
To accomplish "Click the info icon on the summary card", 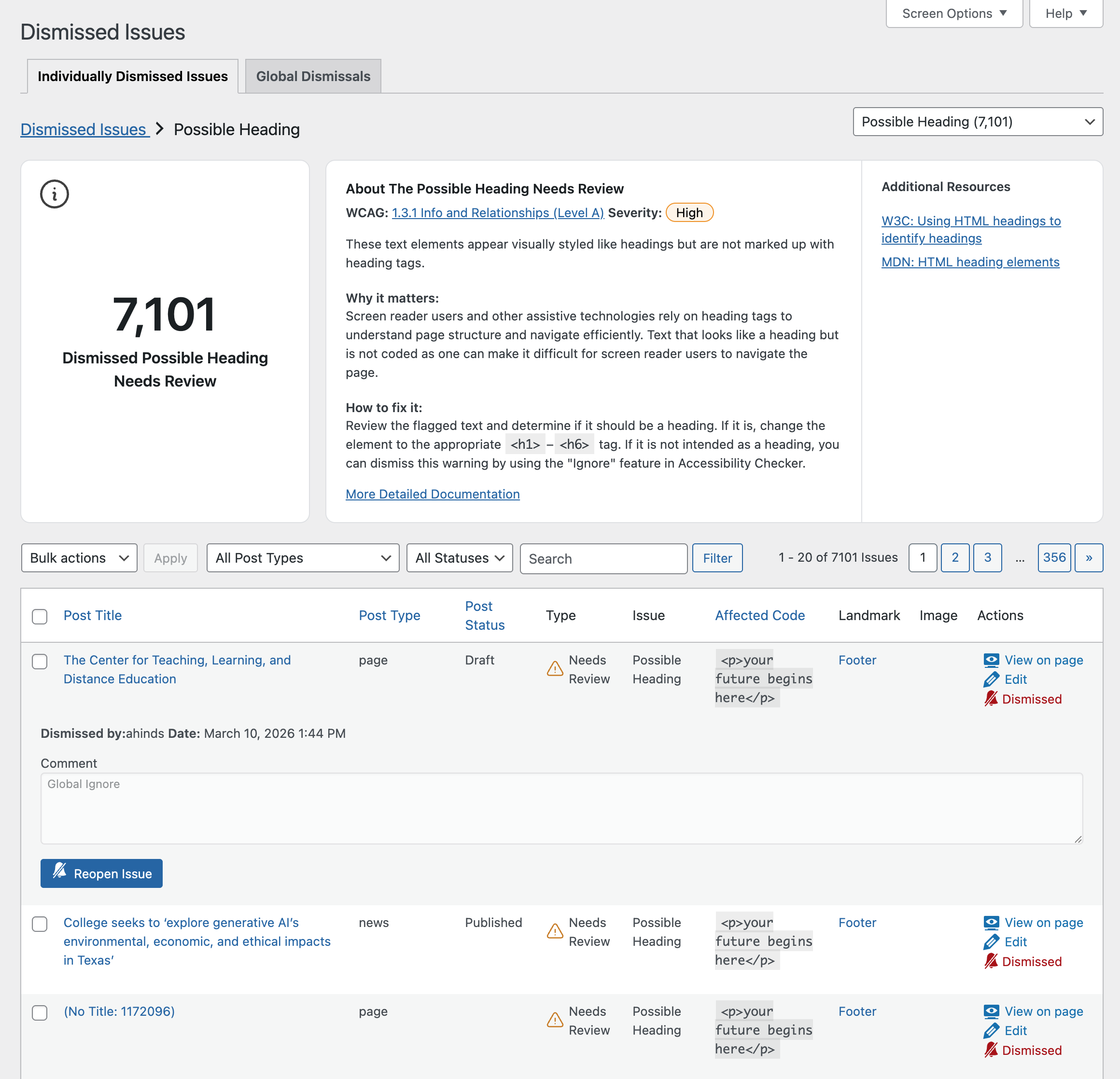I will click(54, 194).
